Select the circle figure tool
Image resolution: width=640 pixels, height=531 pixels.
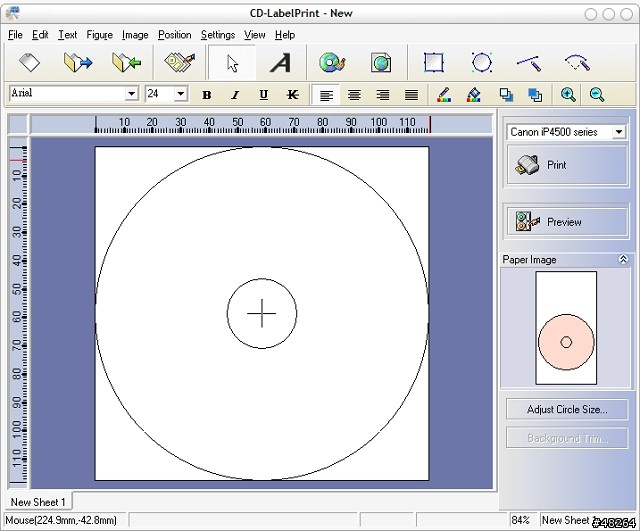coord(482,63)
